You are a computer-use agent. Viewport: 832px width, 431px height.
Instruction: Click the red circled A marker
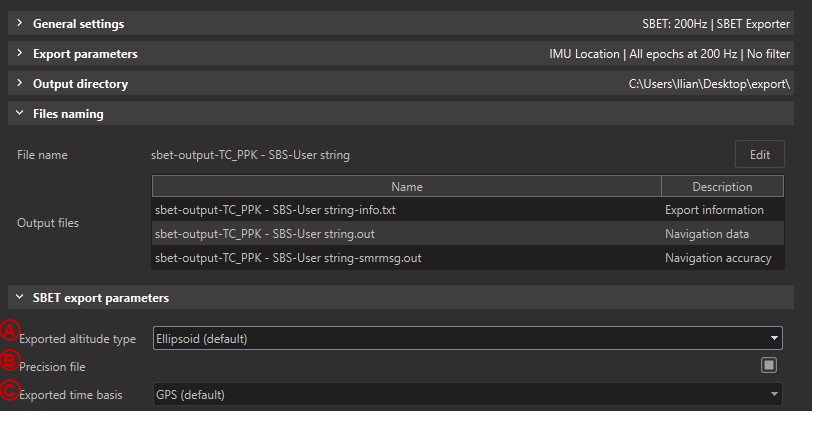[x=9, y=330]
